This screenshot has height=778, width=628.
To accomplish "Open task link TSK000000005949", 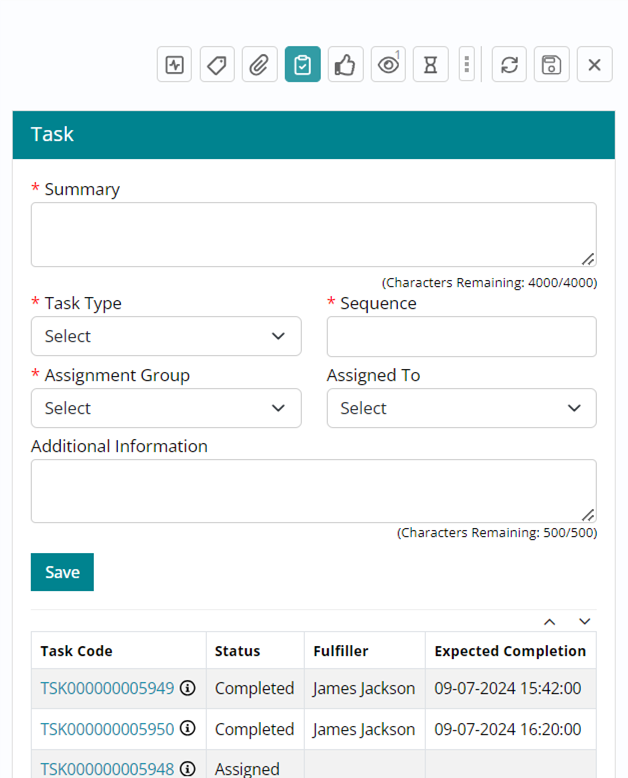I will [107, 688].
